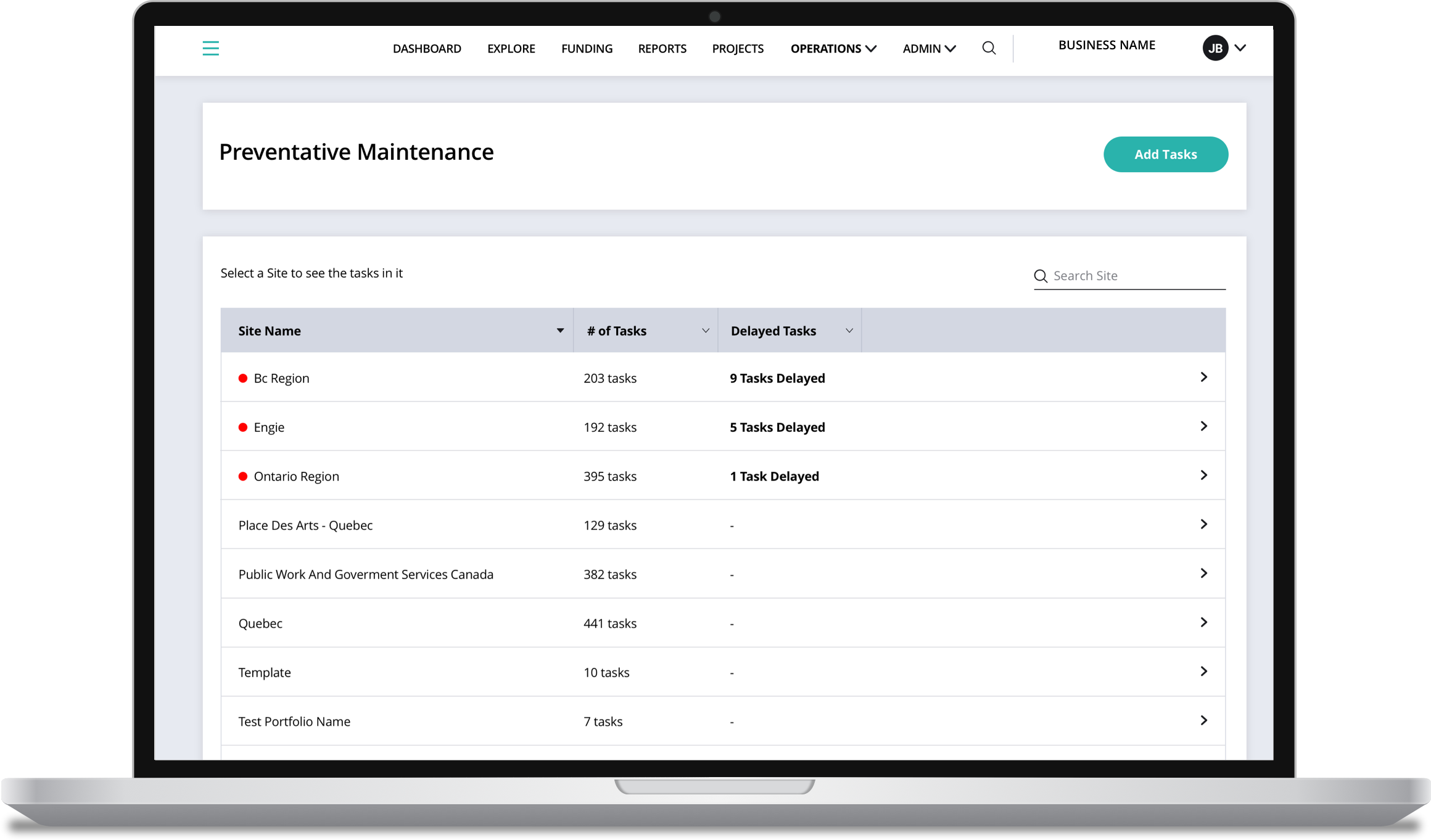Click the chevron arrow for Template row
1431x840 pixels.
(1204, 671)
